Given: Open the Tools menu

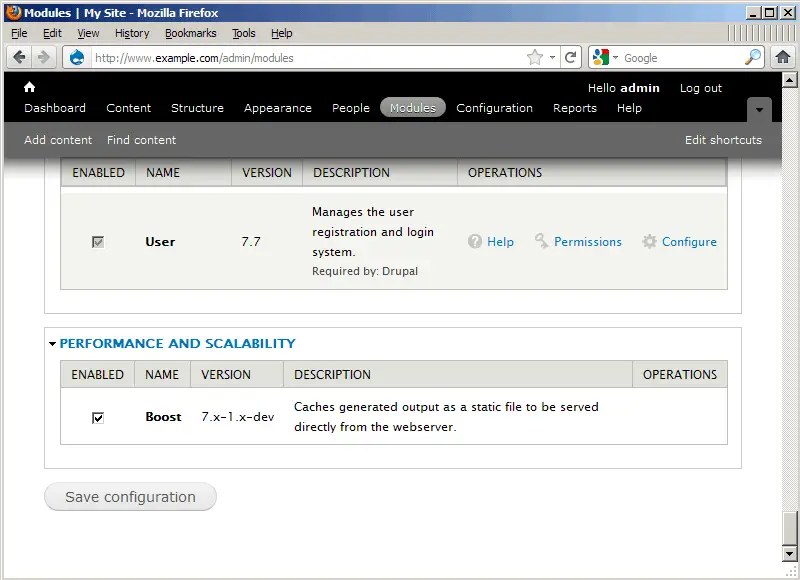Looking at the screenshot, I should click(244, 33).
